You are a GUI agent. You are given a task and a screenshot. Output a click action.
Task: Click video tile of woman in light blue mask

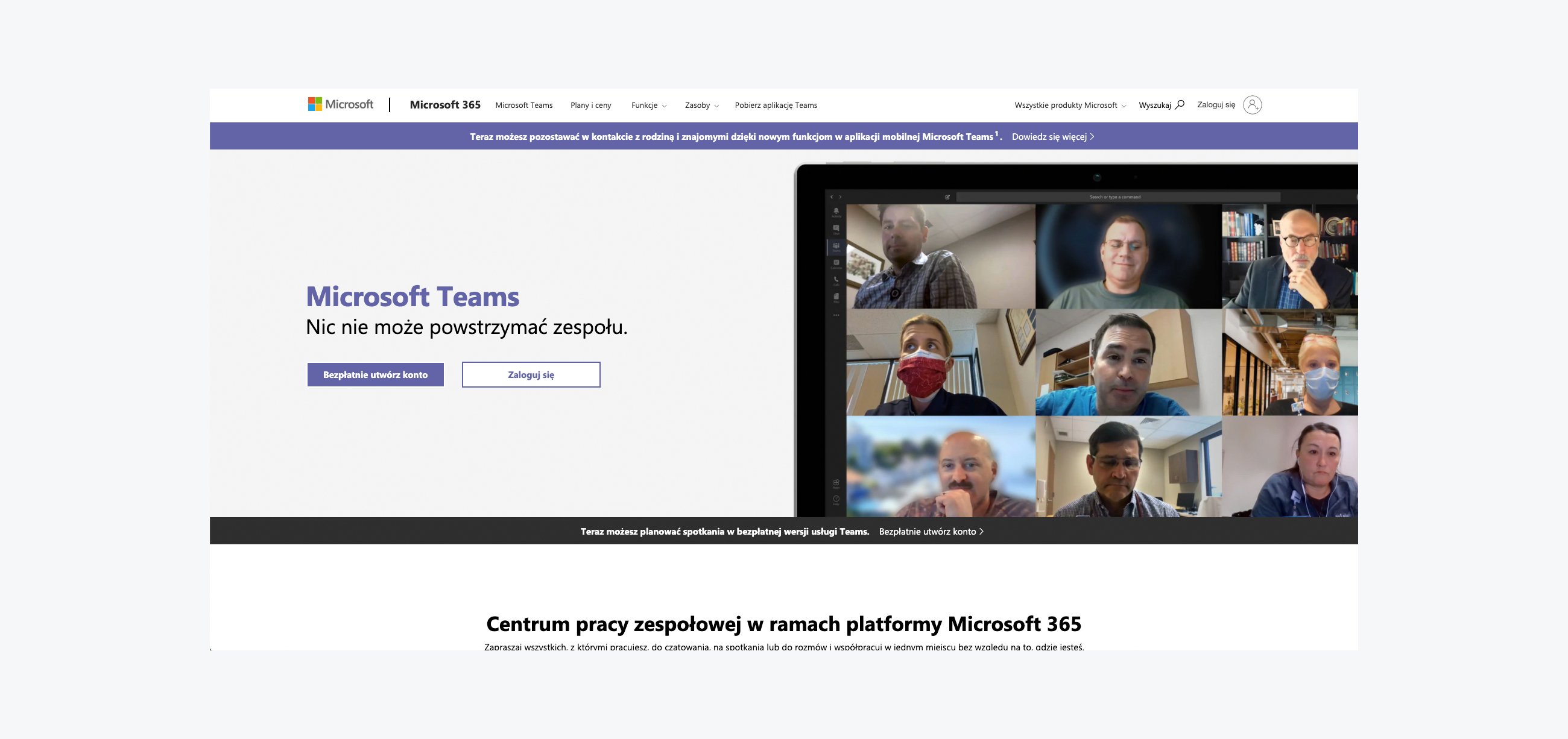[1290, 362]
